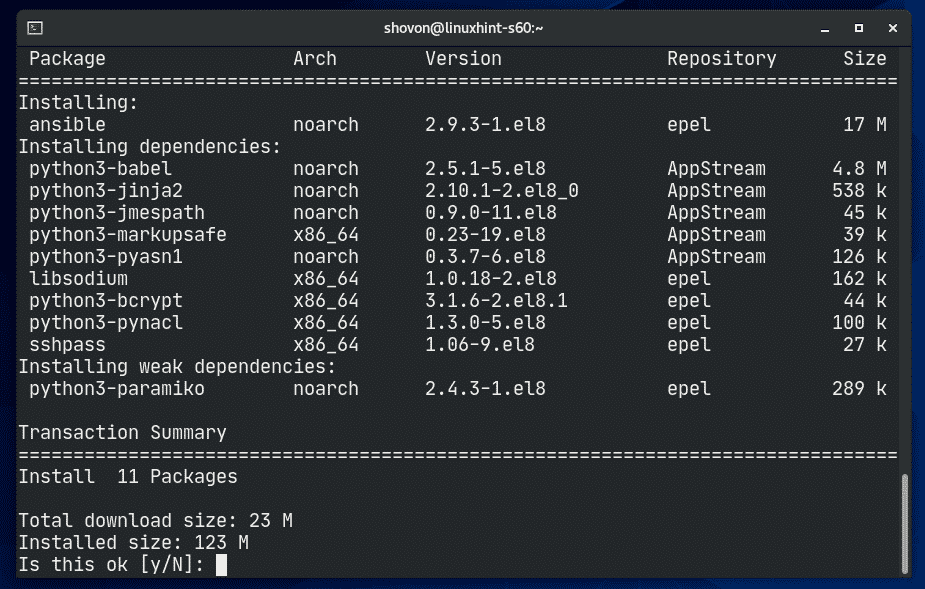The width and height of the screenshot is (925, 589).
Task: Click the 'Is this ok [y/N]:' prompt
Action: pos(111,564)
